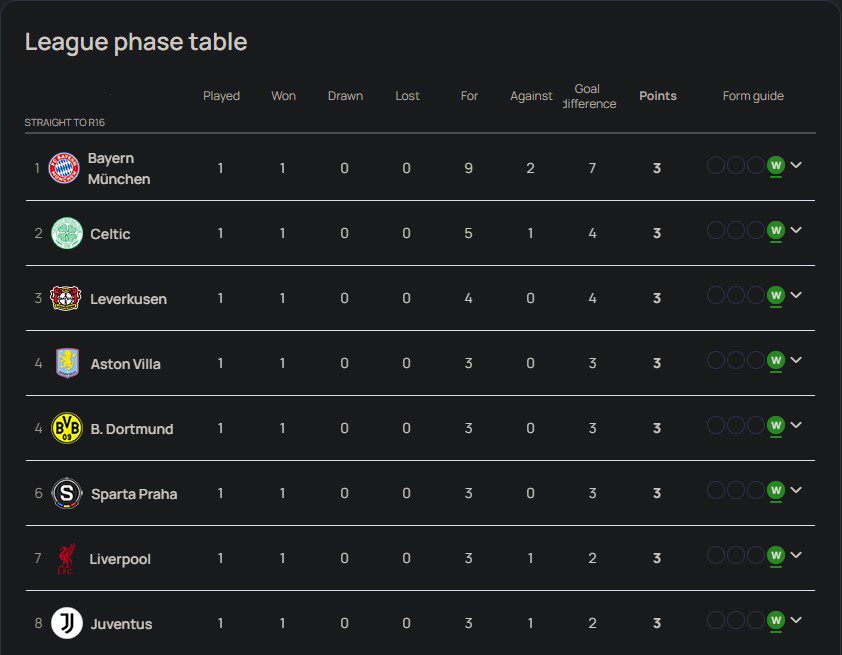Click the Points column header
This screenshot has height=655, width=842.
658,96
